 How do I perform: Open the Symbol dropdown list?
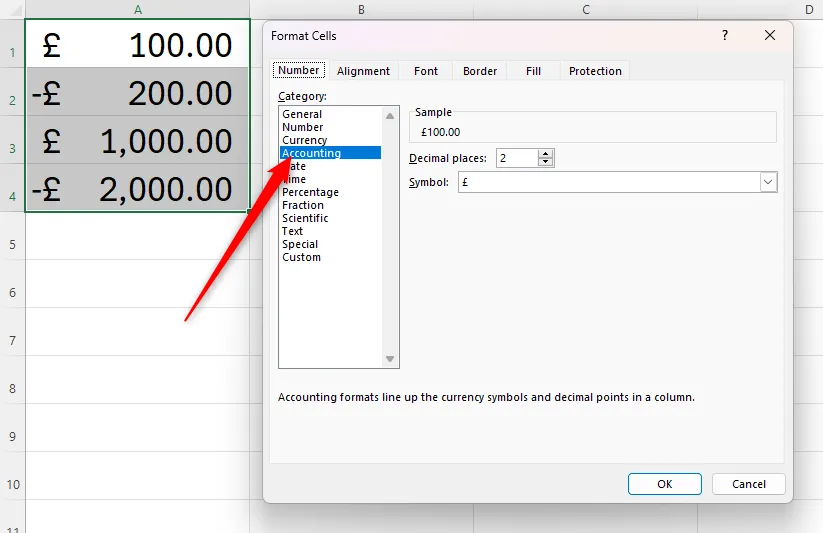(x=768, y=182)
